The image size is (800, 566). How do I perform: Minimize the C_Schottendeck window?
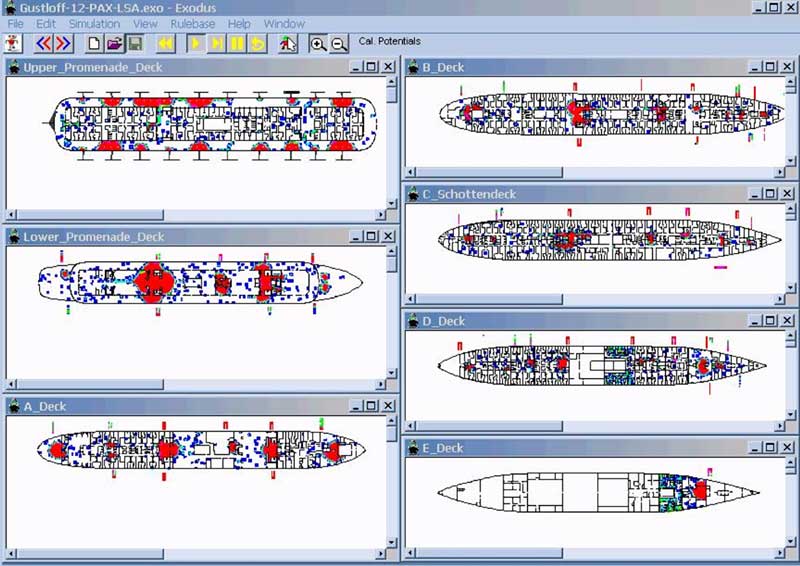point(755,193)
